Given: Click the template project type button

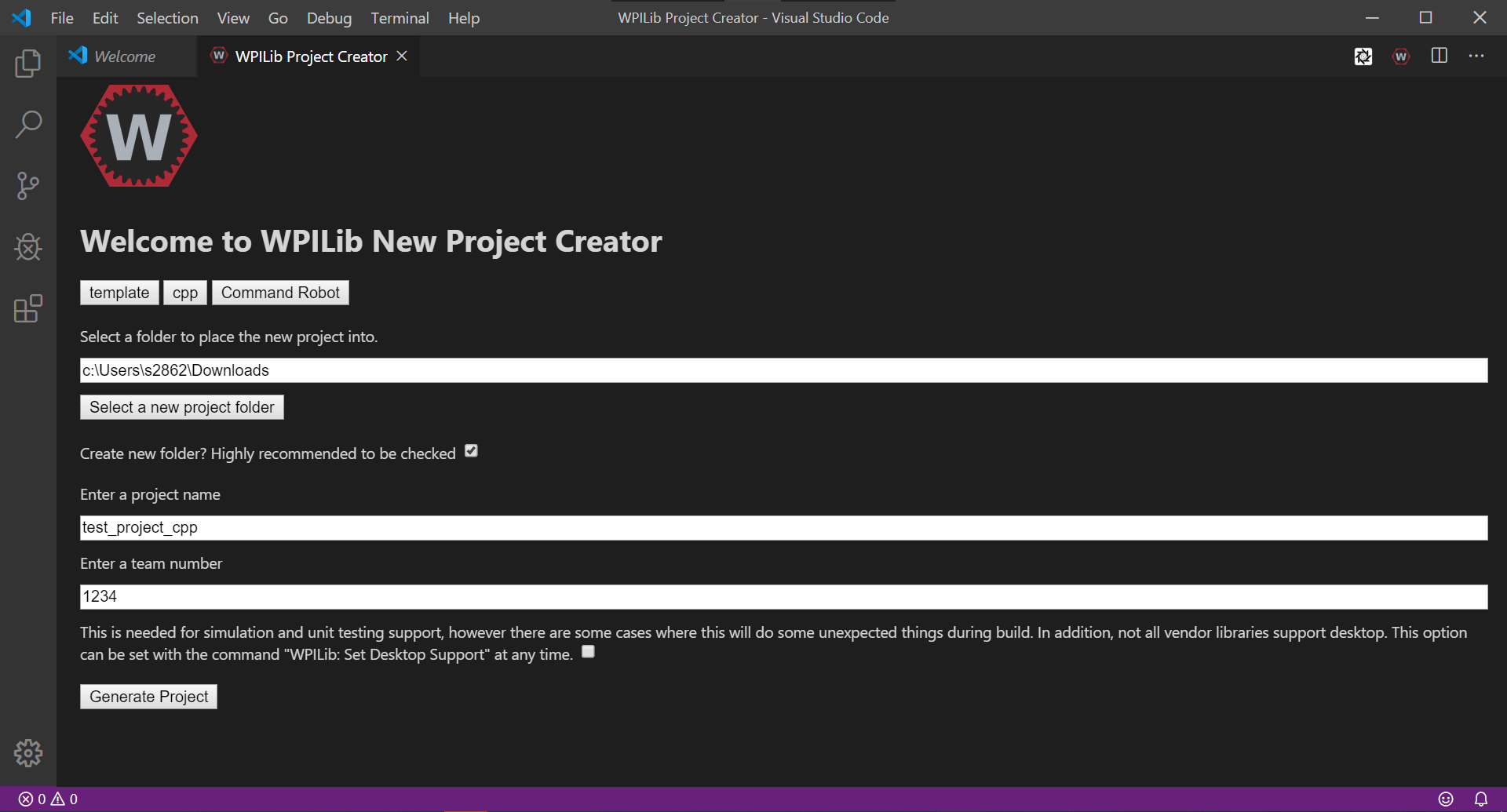Looking at the screenshot, I should pos(119,293).
